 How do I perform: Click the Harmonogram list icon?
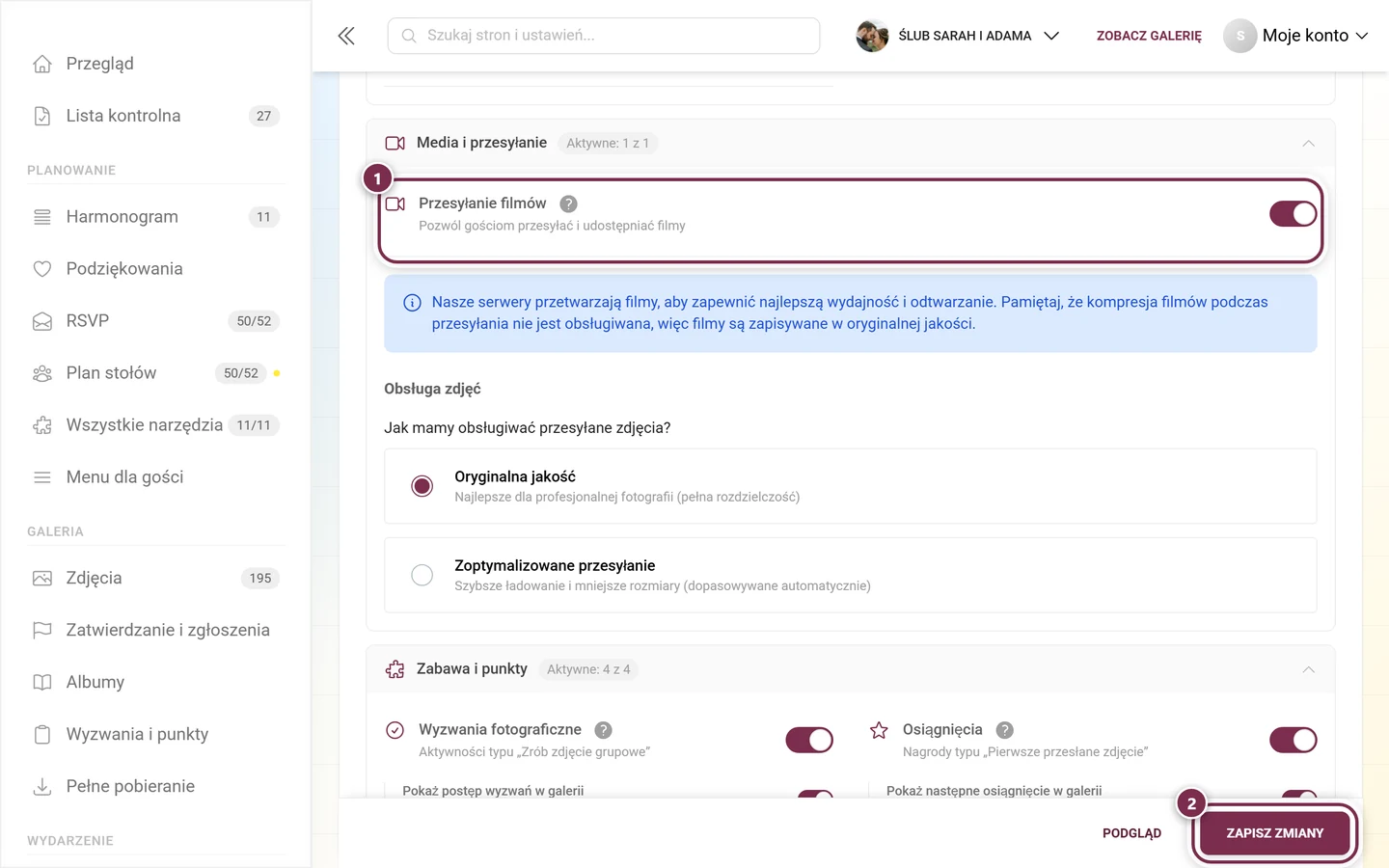(x=42, y=217)
